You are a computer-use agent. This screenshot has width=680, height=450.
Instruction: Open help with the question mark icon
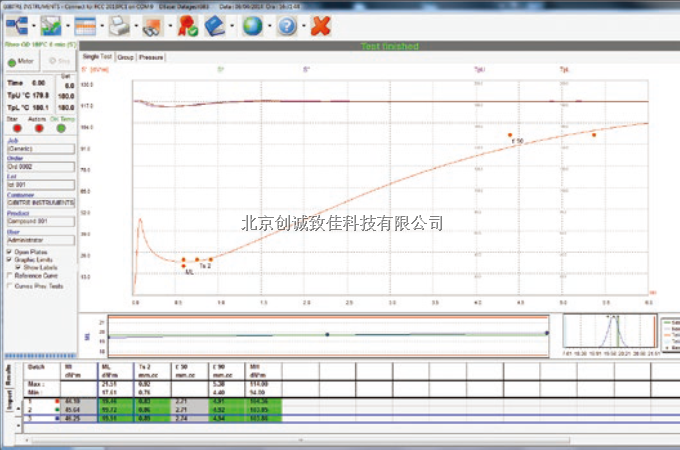[287, 25]
